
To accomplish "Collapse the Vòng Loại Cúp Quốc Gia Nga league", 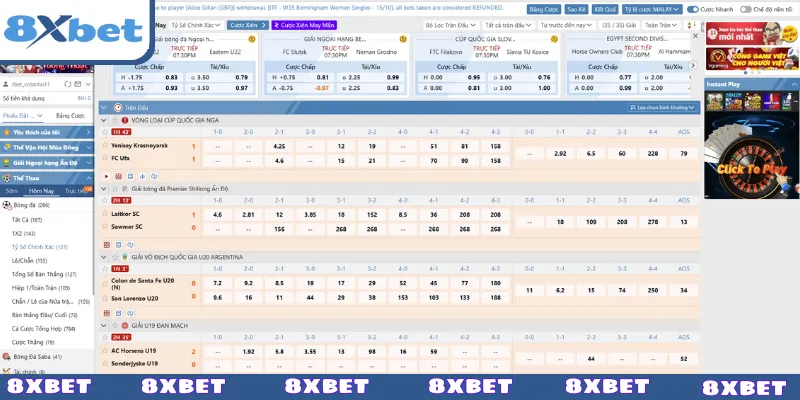I will click(x=104, y=120).
